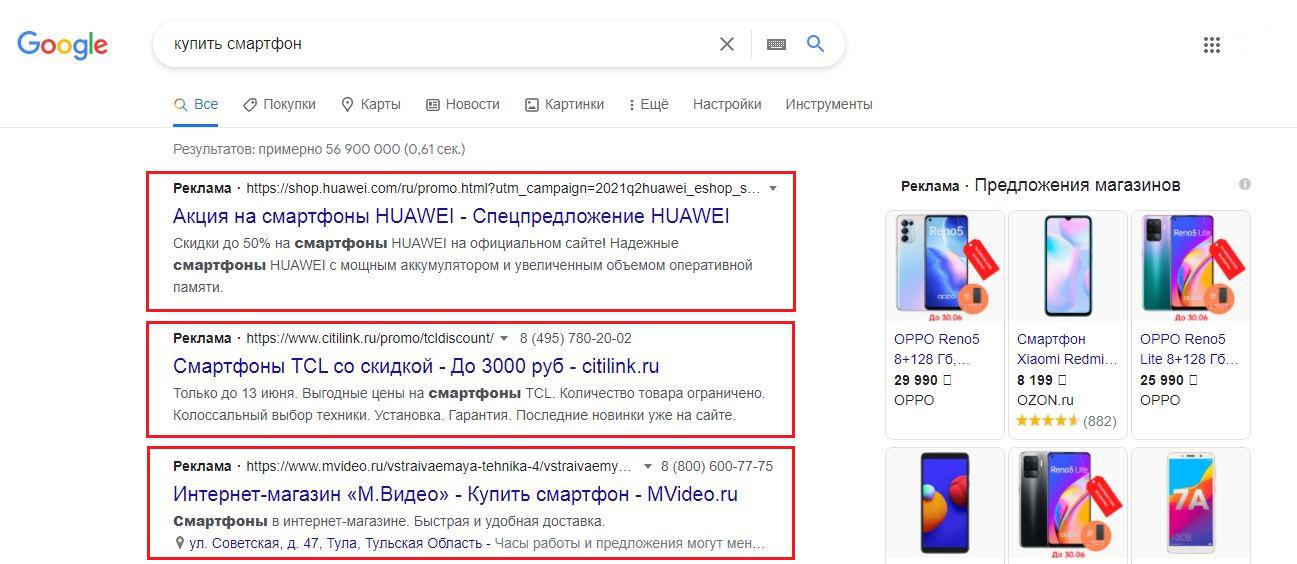The height and width of the screenshot is (564, 1297).
Task: Clear the search query with the X icon
Action: point(727,44)
